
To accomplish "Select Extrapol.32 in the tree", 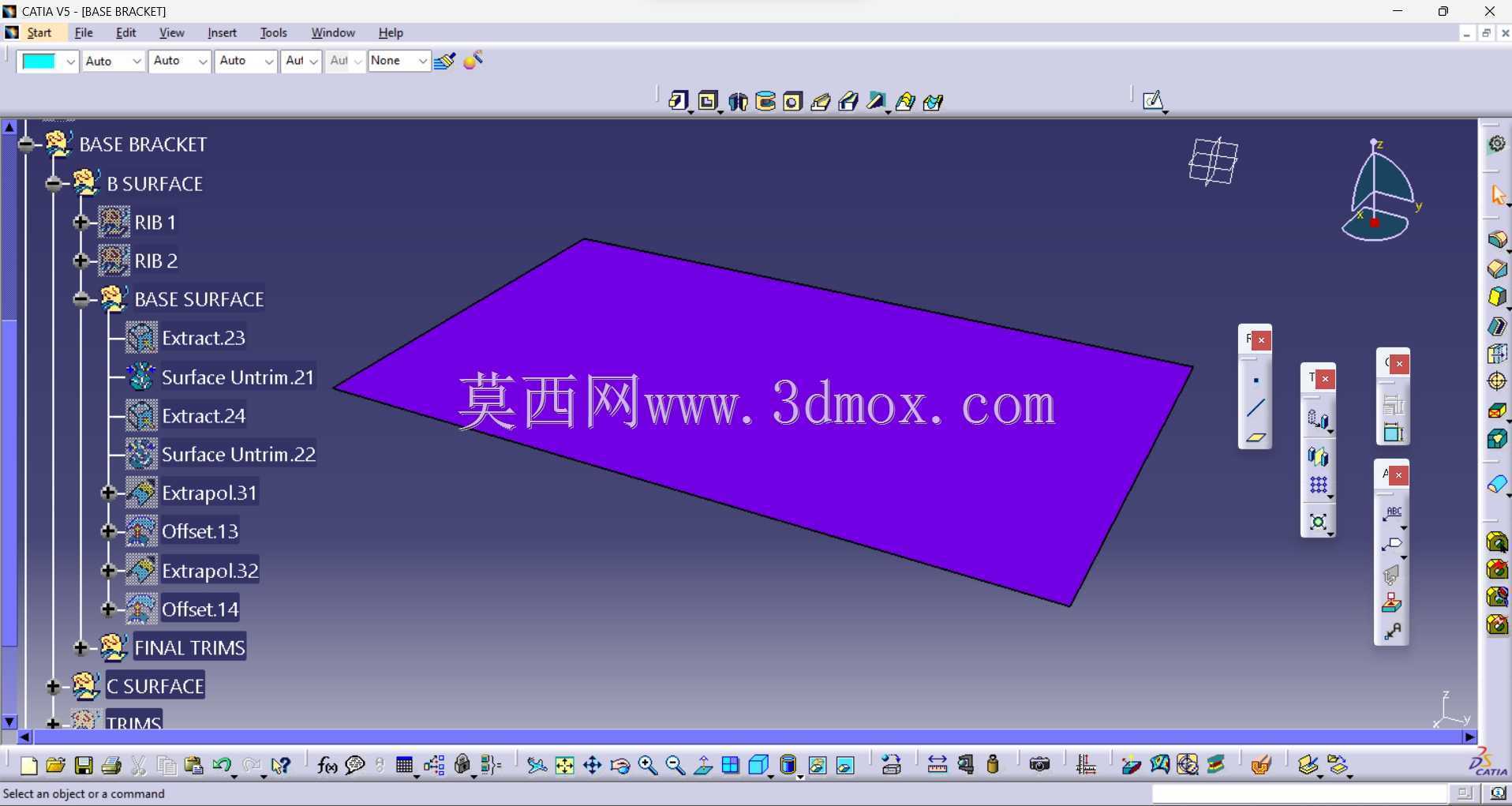I will point(210,571).
